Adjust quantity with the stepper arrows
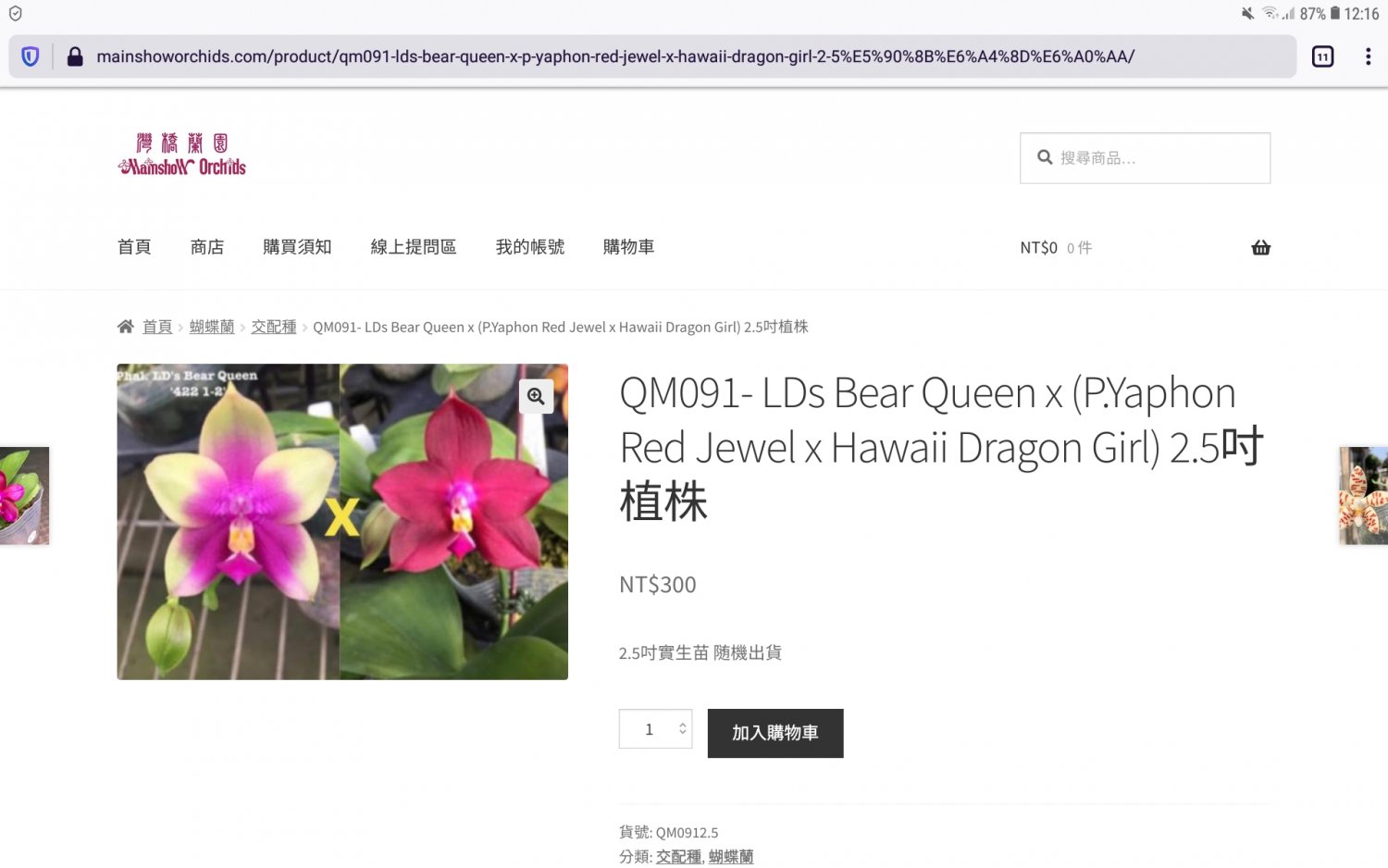 (683, 728)
